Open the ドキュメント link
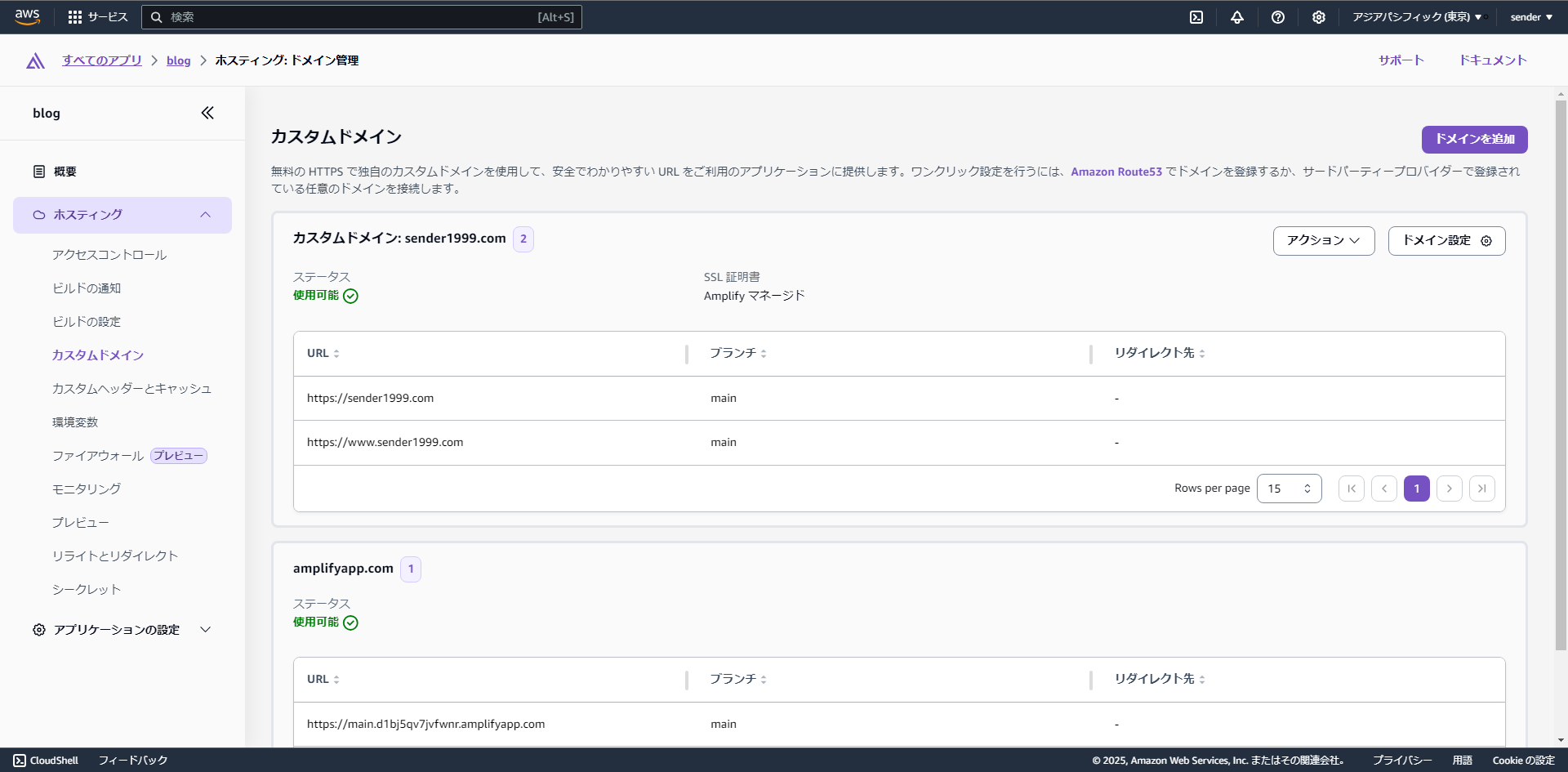 pyautogui.click(x=1494, y=60)
